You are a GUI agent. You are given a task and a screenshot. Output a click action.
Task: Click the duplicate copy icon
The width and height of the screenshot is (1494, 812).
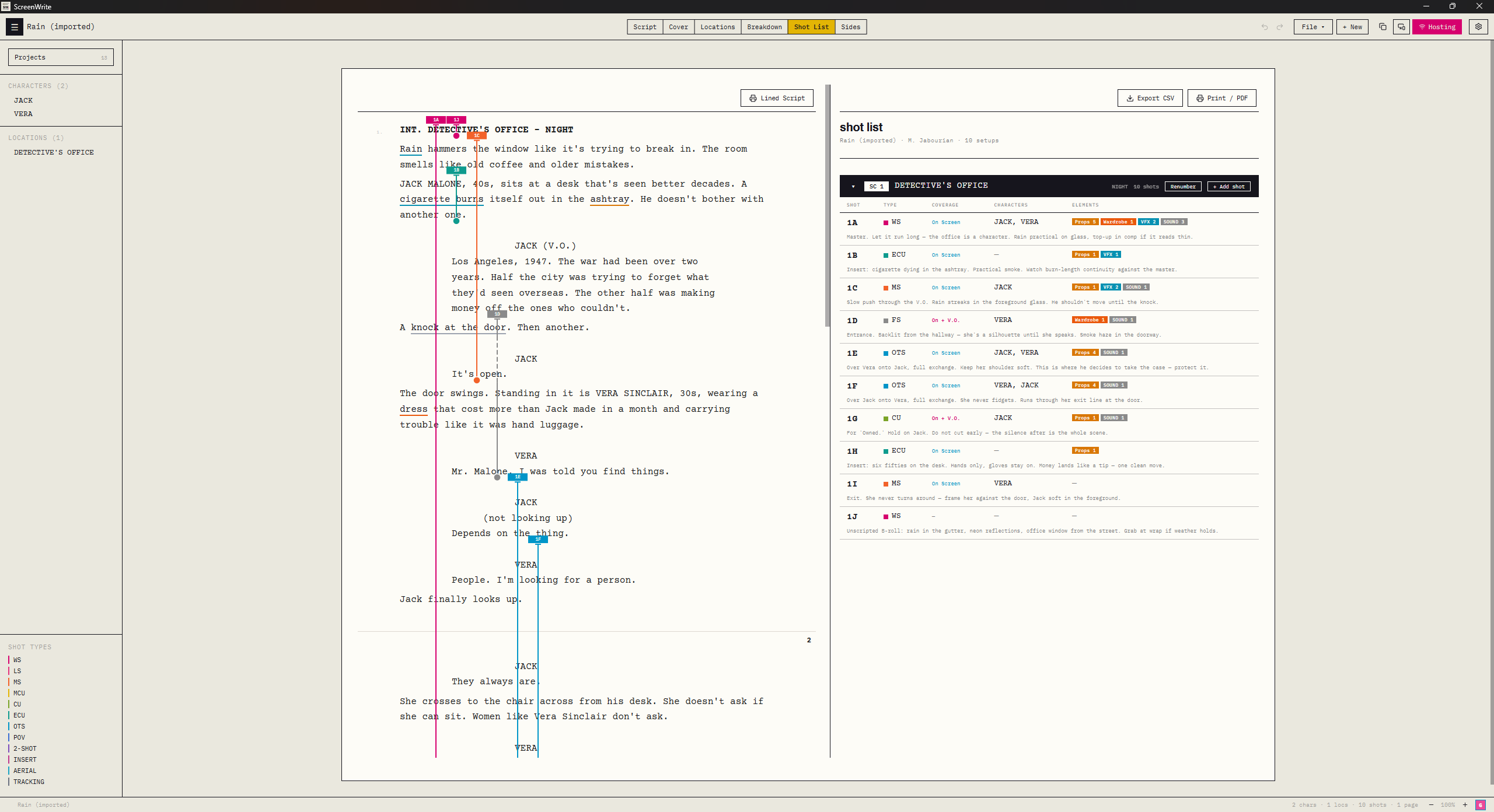1383,27
